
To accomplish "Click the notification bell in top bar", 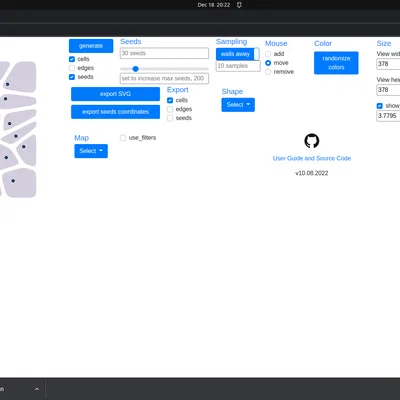I will pos(239,5).
